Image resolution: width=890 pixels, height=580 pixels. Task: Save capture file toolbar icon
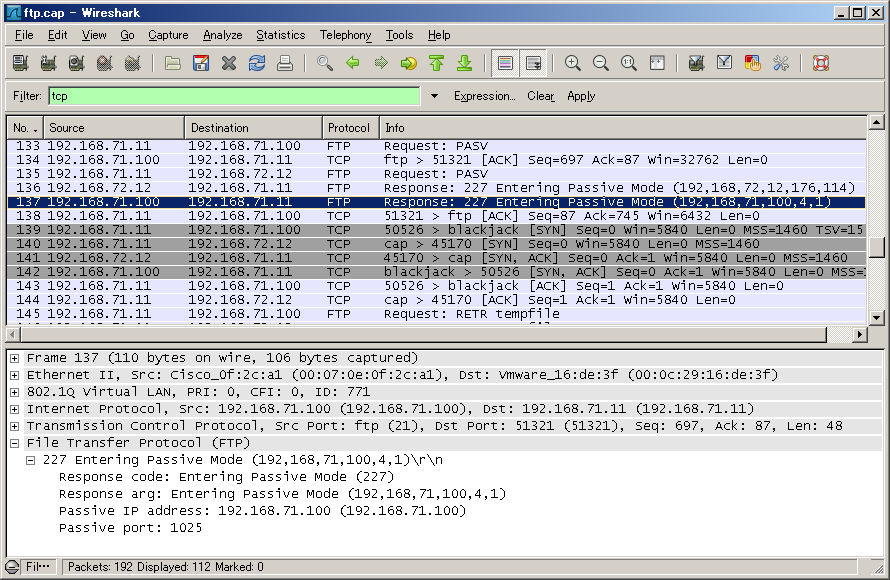click(x=201, y=63)
